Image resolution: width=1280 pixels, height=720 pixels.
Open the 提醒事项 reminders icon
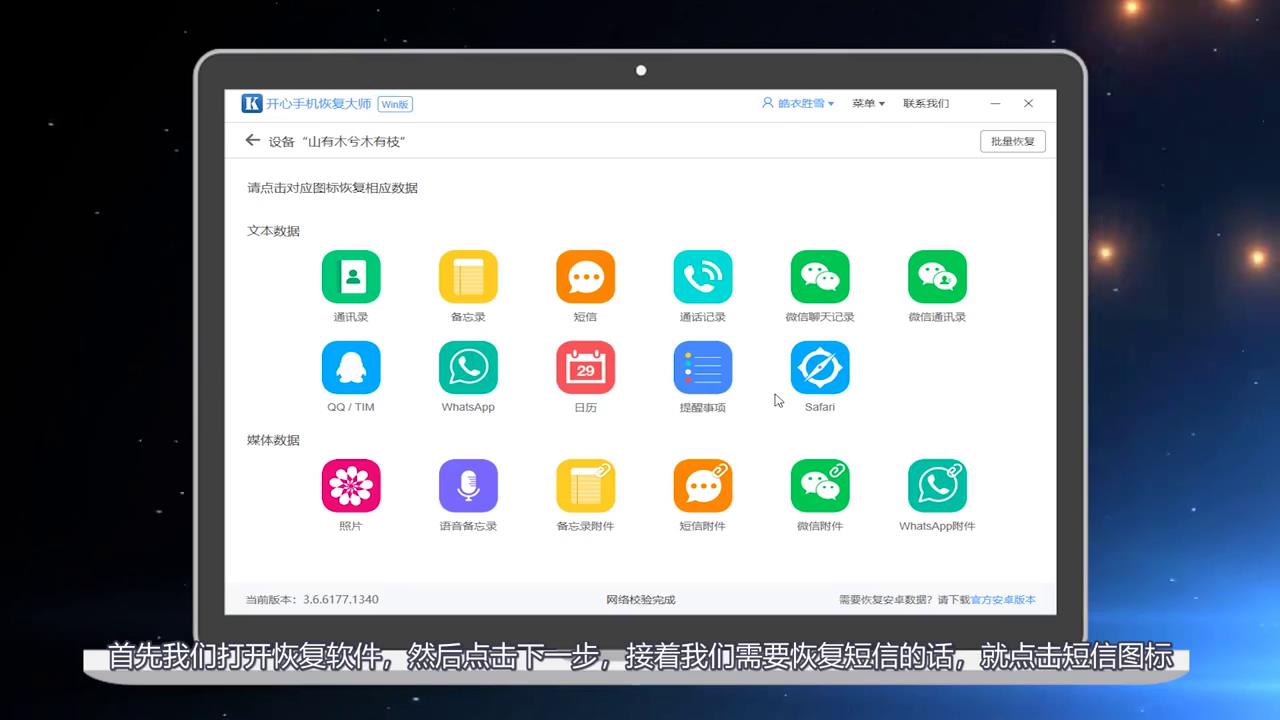(703, 367)
